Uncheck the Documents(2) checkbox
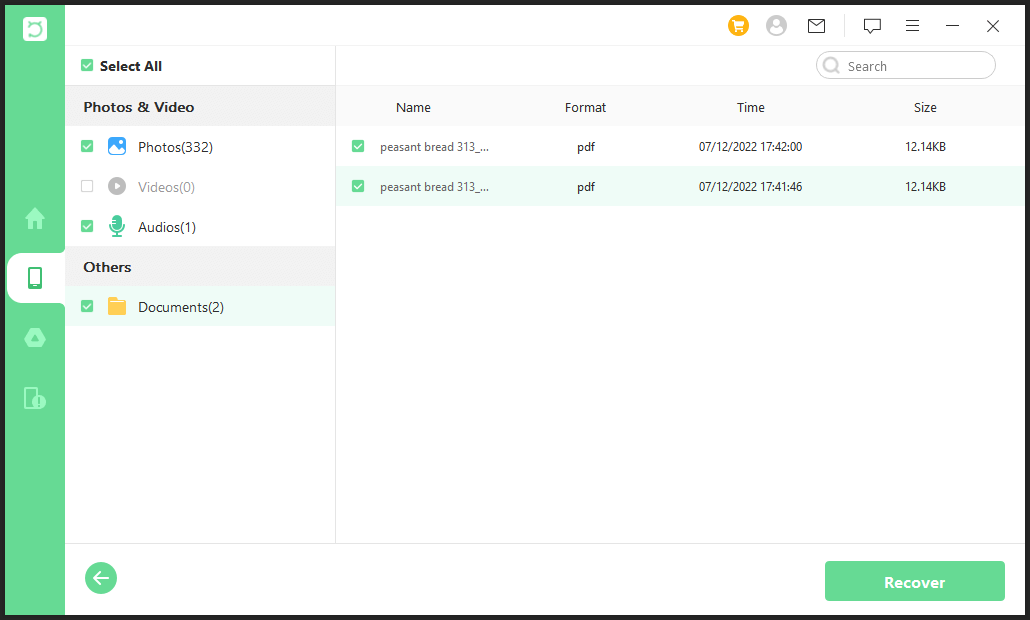The image size is (1030, 620). [87, 306]
